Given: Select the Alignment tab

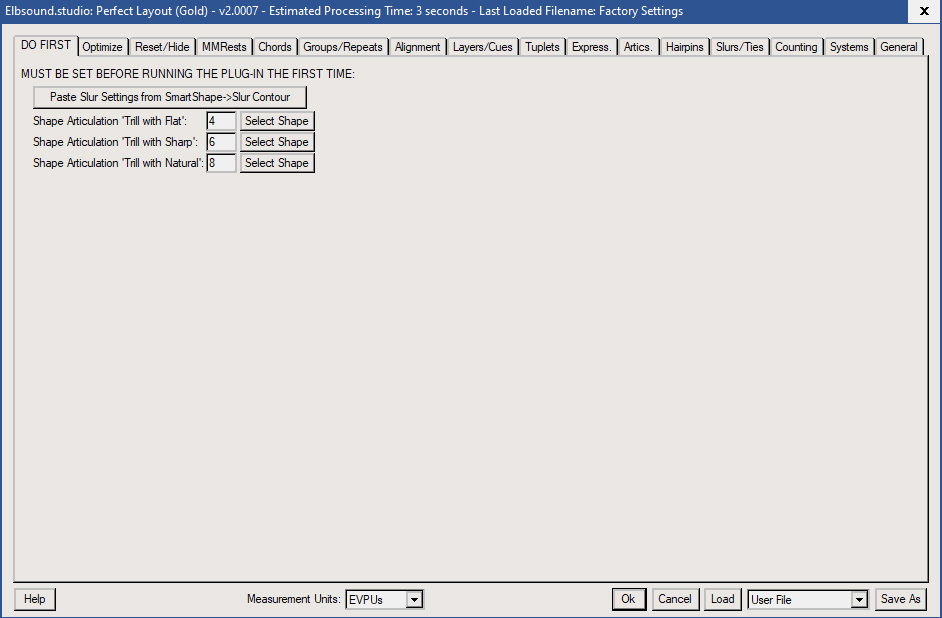Looking at the screenshot, I should pyautogui.click(x=417, y=46).
